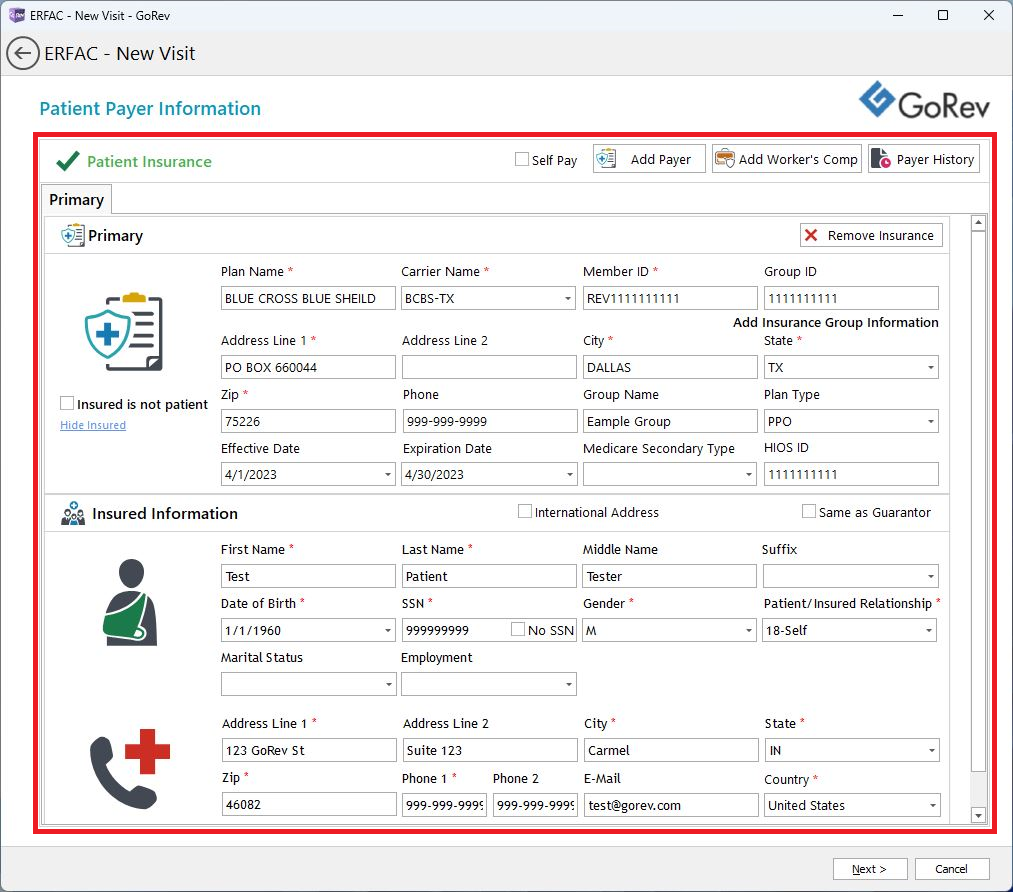Click the empty insurance Address Line 2 field
Image resolution: width=1013 pixels, height=892 pixels.
click(489, 368)
